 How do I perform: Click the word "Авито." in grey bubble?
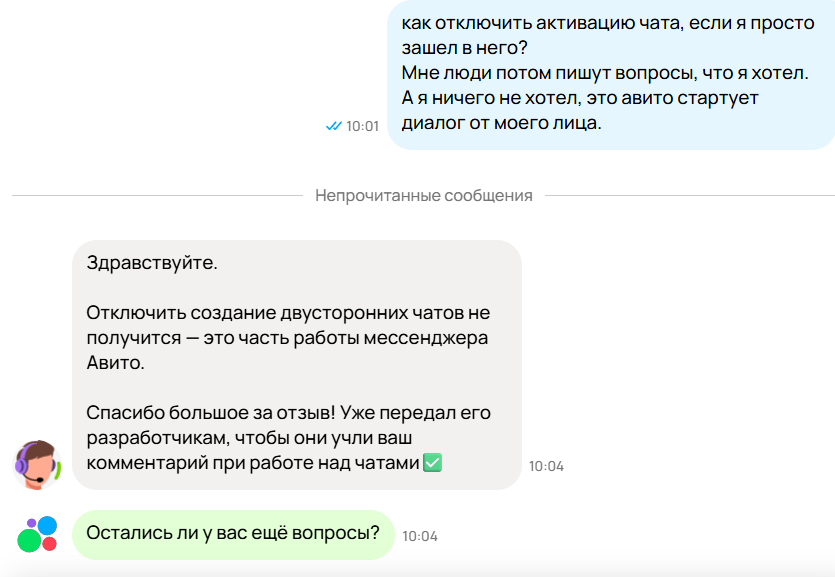(x=116, y=362)
